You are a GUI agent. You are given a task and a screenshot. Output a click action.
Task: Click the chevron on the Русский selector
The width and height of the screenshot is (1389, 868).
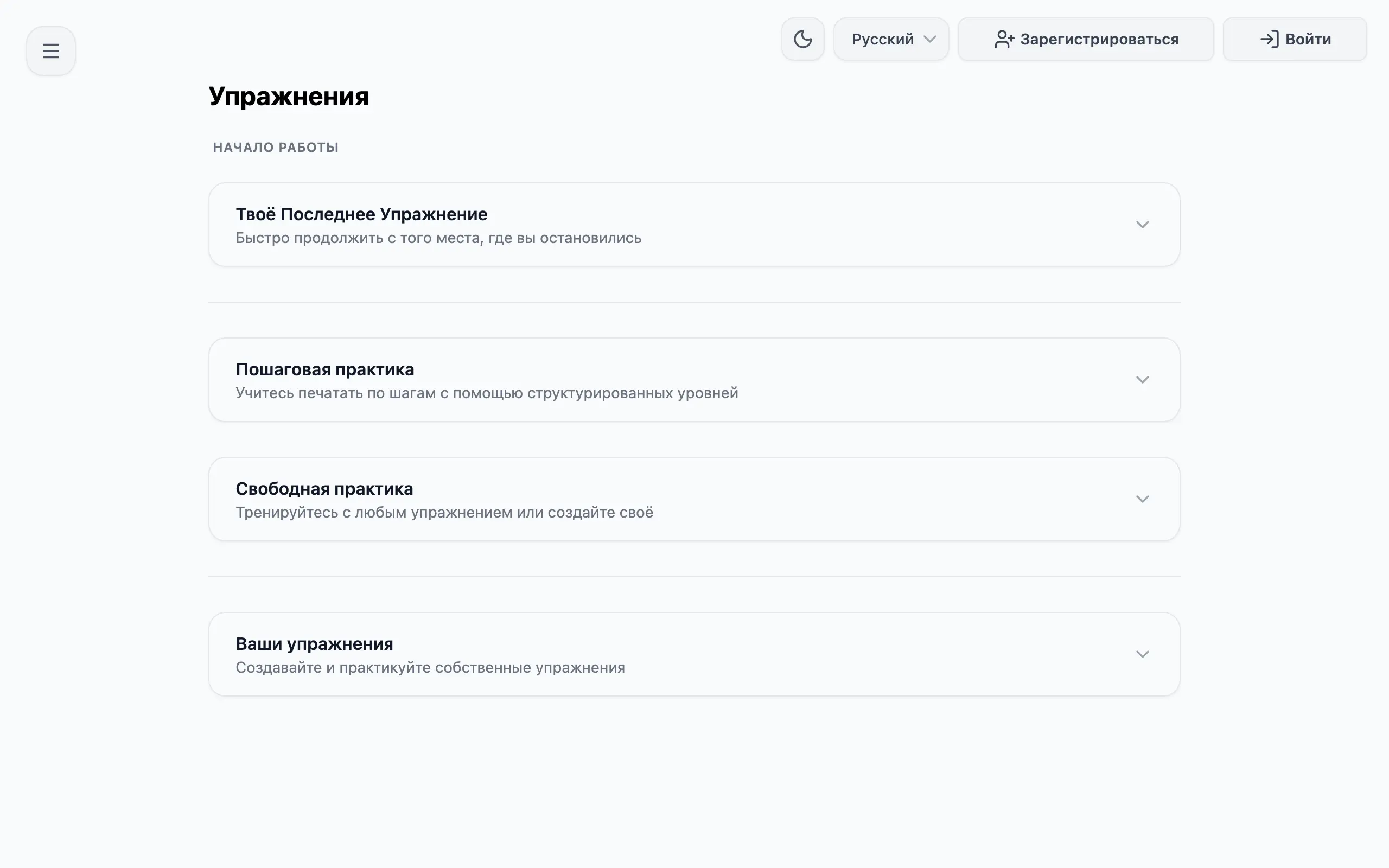[x=931, y=39]
